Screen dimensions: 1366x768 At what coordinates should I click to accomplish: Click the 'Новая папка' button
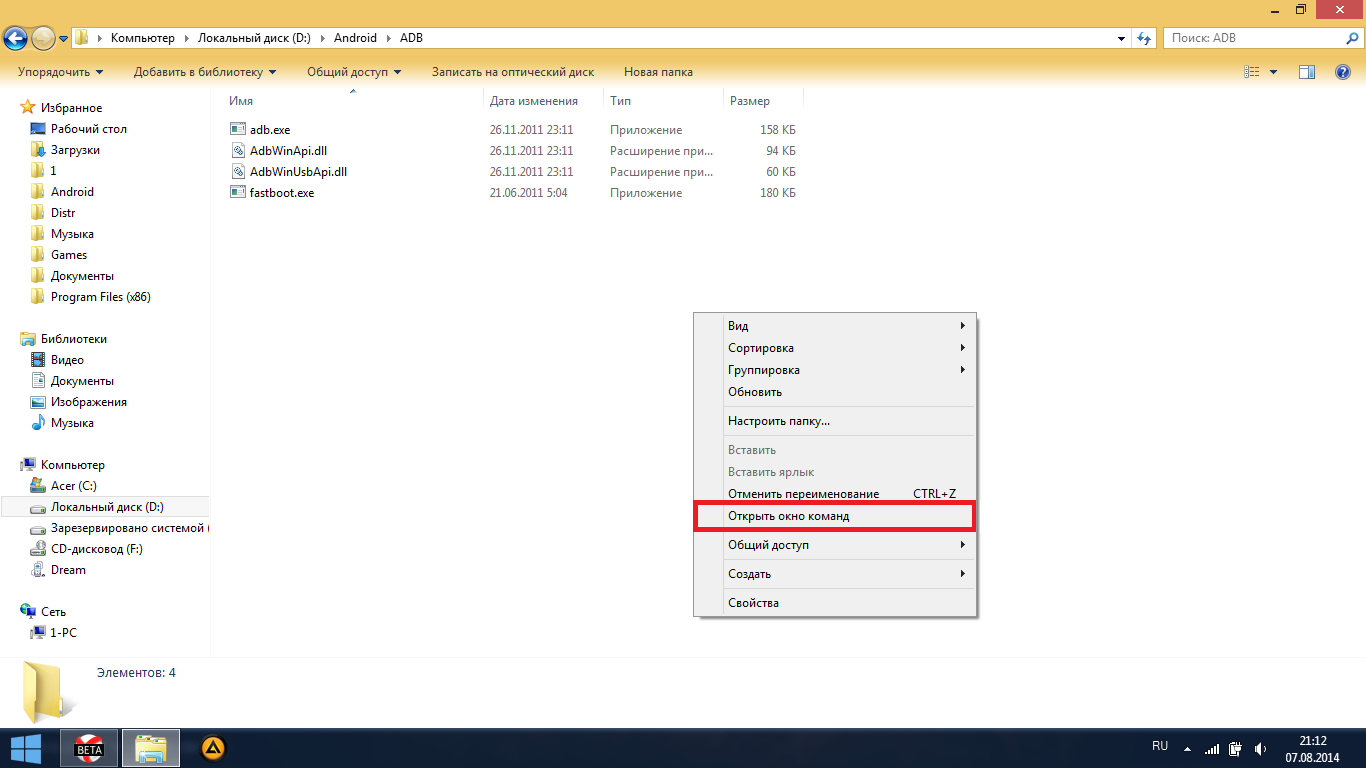[658, 72]
